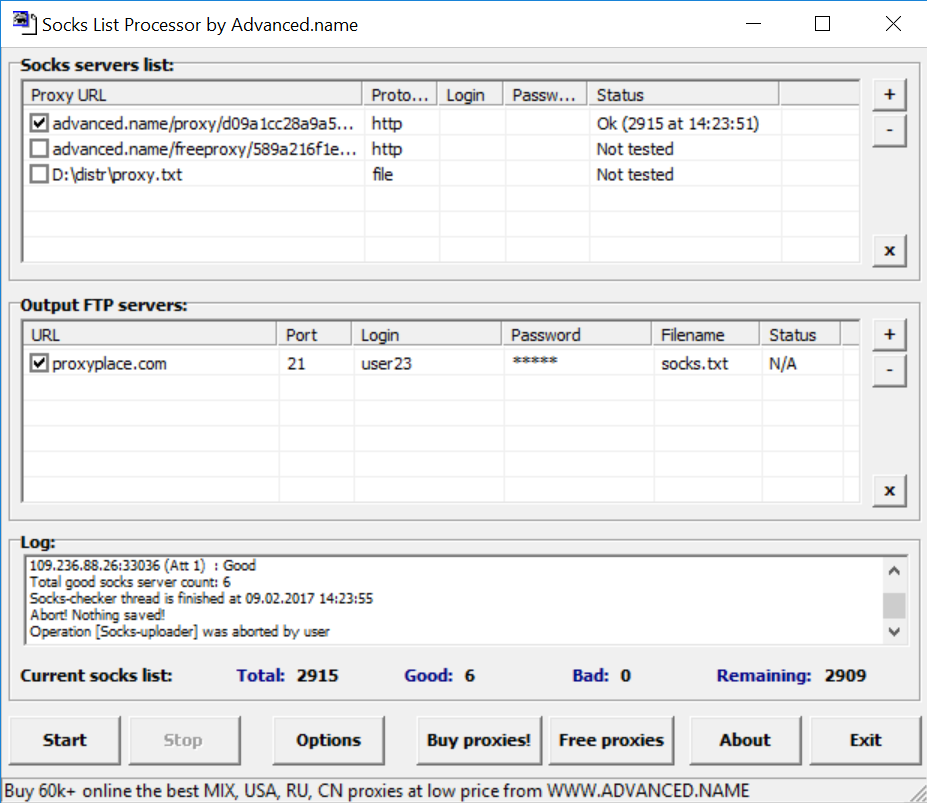Click log line 'Total good socks server count: 6'
Viewport: 927px width, 803px height.
(130, 582)
